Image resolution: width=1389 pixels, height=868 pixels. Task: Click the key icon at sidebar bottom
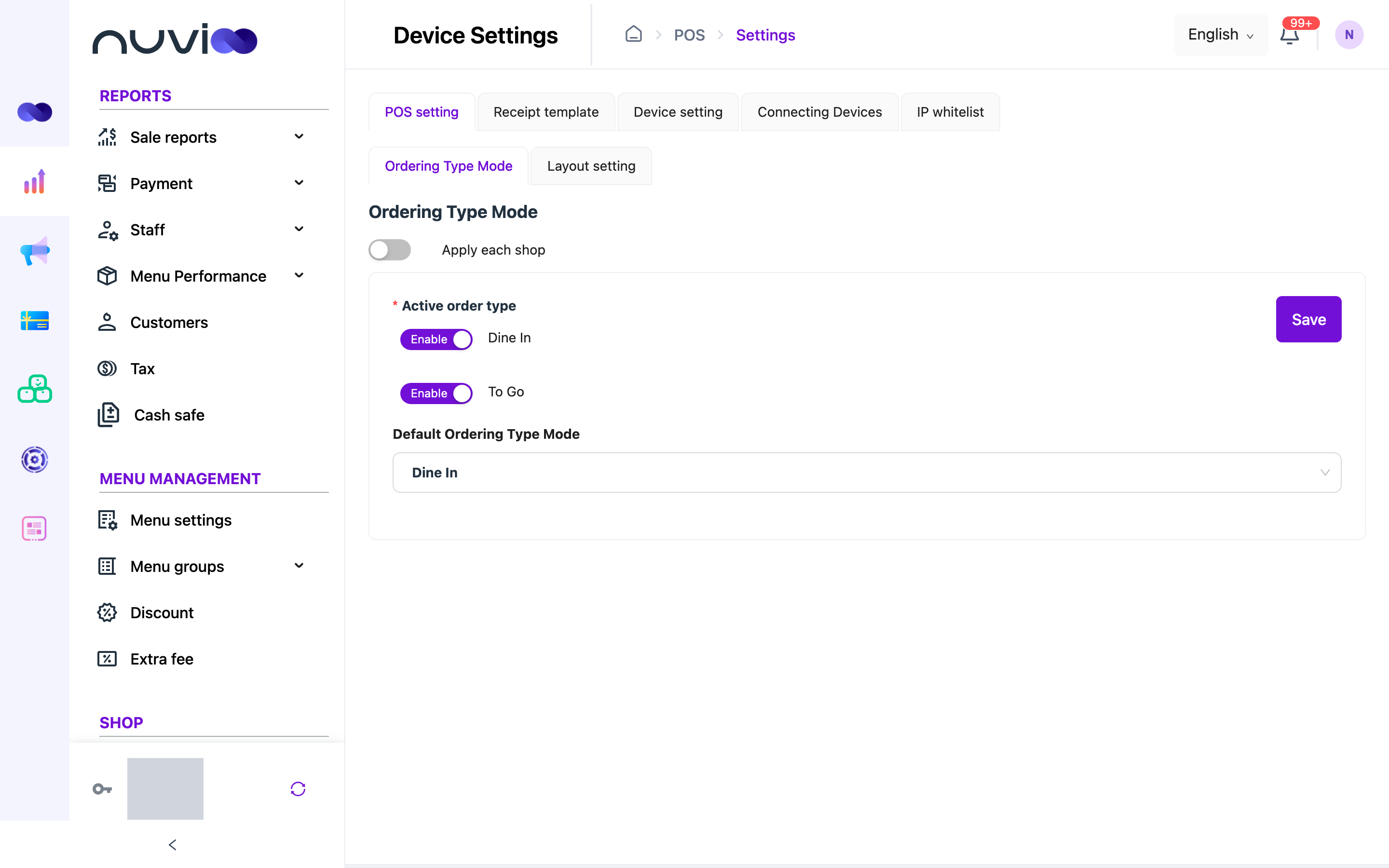tap(102, 789)
